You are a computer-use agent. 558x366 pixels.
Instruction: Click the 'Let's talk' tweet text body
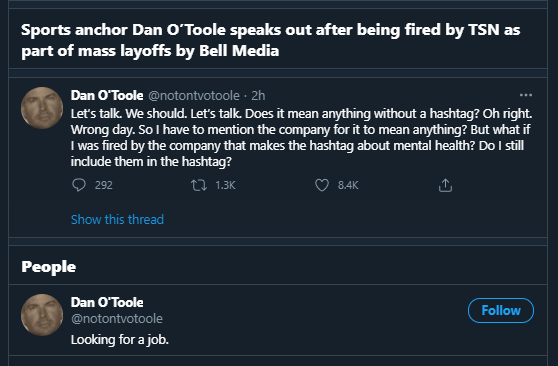point(301,137)
